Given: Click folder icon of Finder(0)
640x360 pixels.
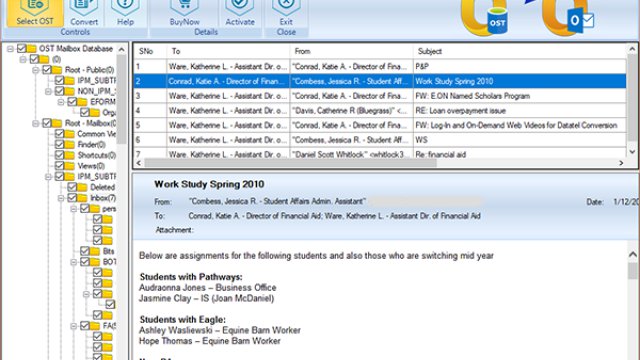Looking at the screenshot, I should tap(70, 144).
